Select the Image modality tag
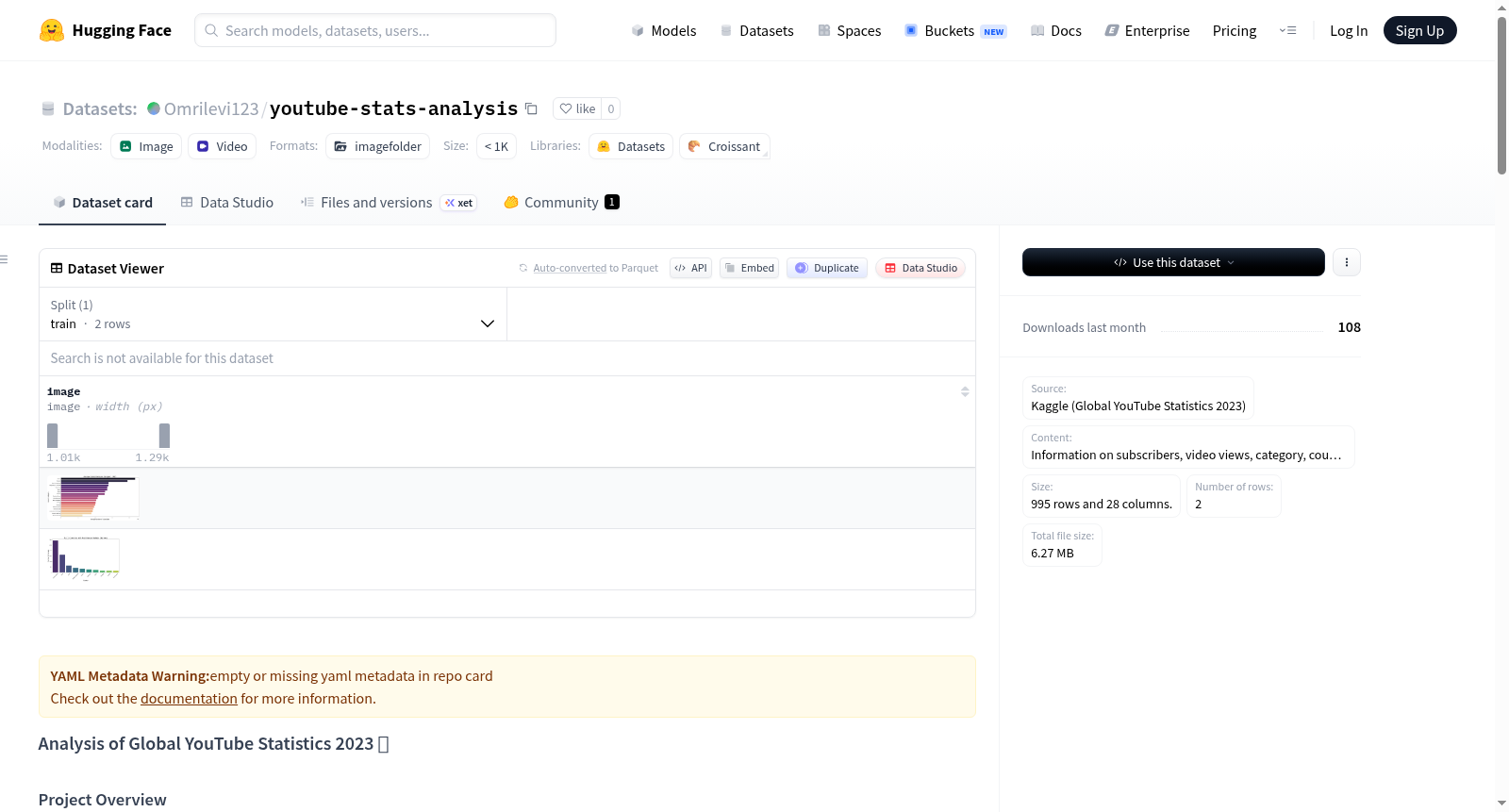 [x=146, y=146]
